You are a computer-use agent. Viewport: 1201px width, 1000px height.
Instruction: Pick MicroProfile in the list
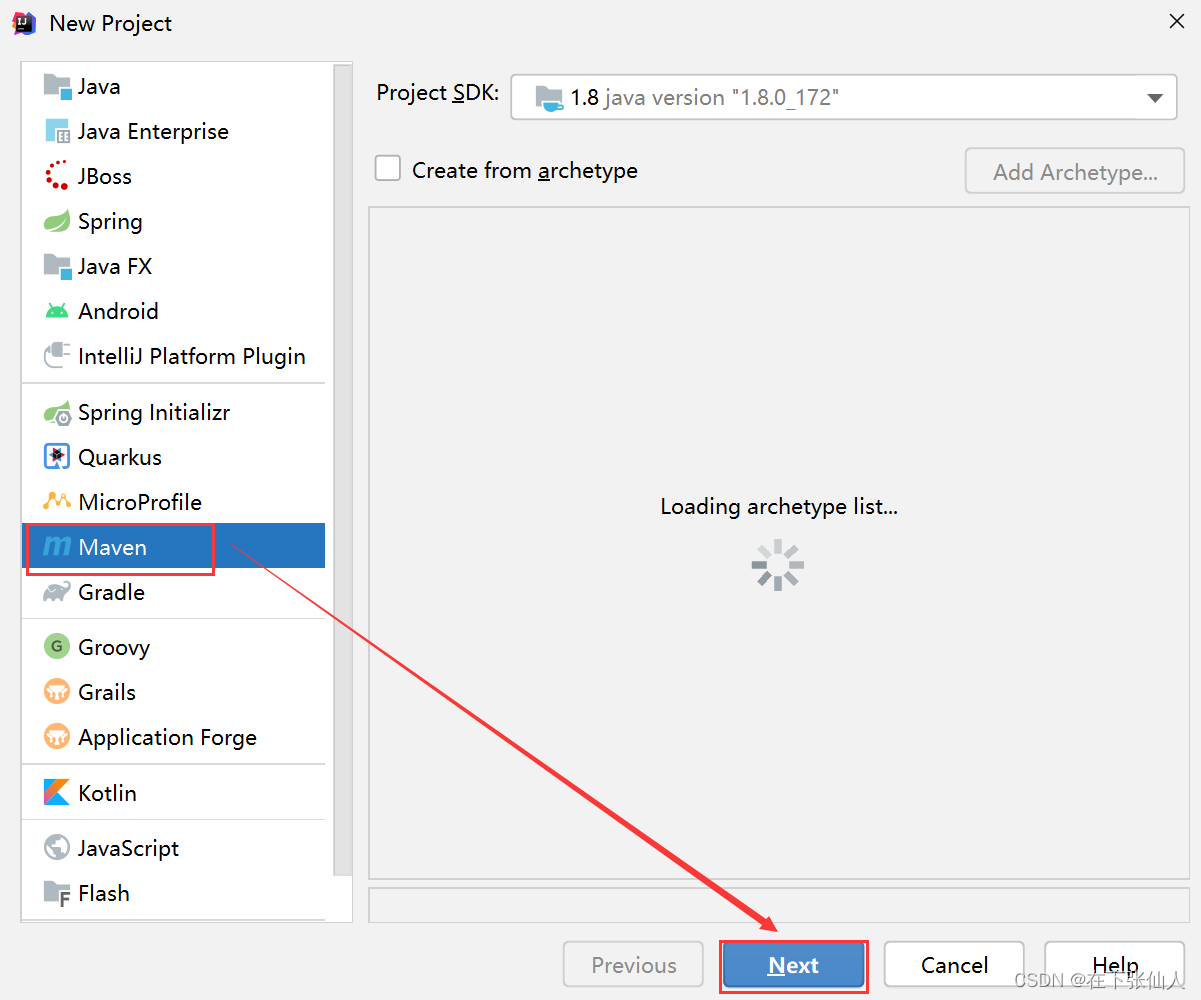click(x=140, y=502)
